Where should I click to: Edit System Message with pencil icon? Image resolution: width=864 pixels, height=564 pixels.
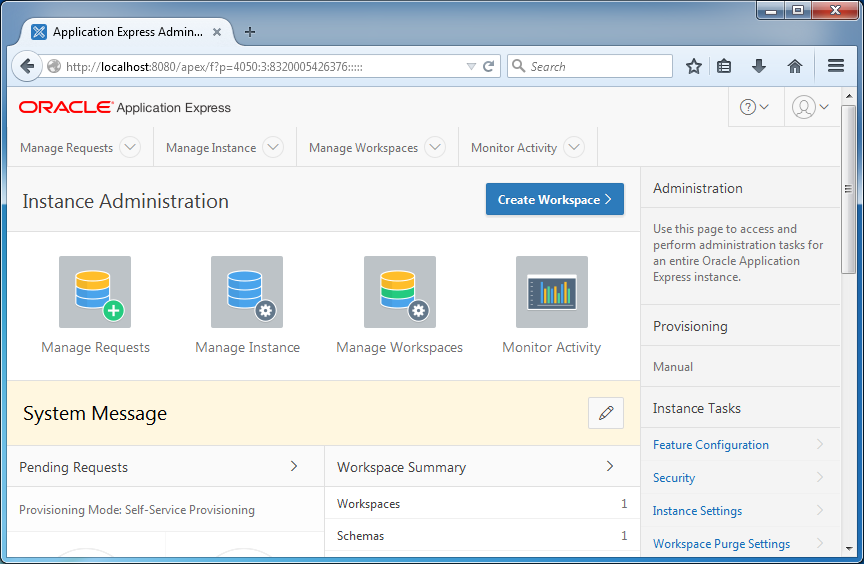[x=606, y=413]
